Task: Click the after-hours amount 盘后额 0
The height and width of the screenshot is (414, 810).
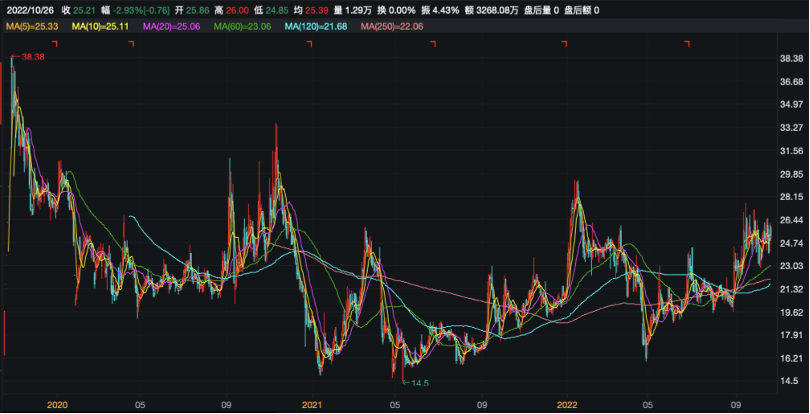Action: click(582, 10)
